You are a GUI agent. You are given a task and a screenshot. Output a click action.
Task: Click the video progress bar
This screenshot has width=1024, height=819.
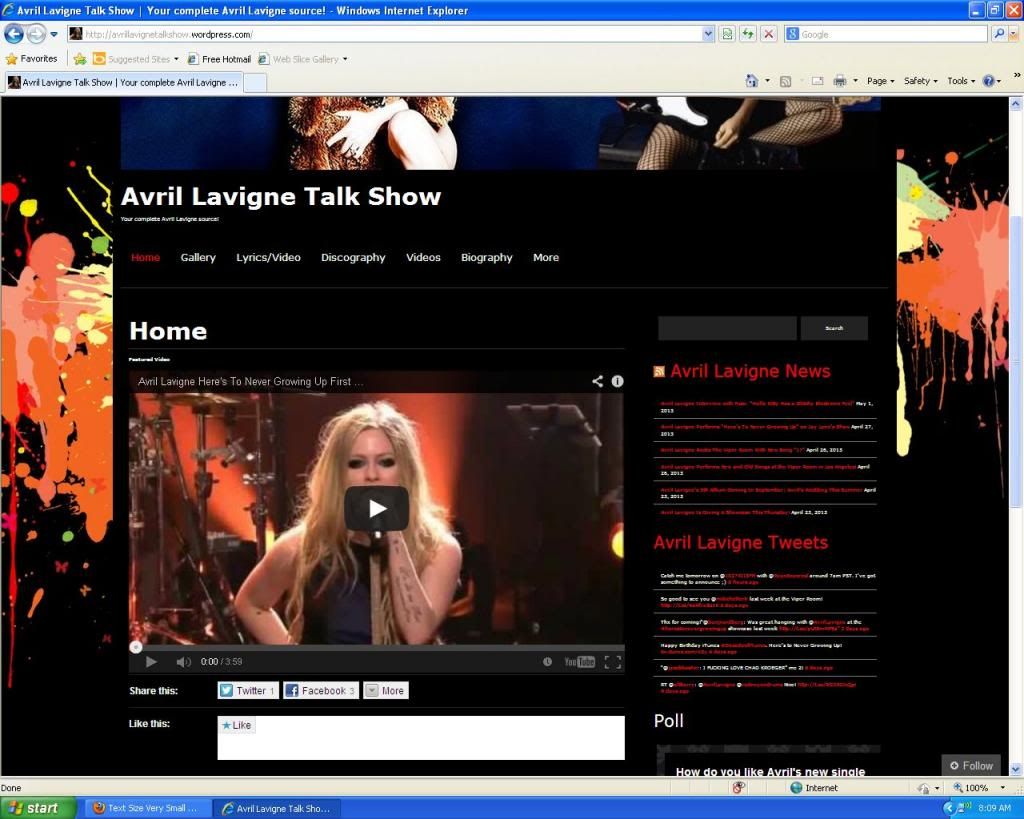point(376,646)
